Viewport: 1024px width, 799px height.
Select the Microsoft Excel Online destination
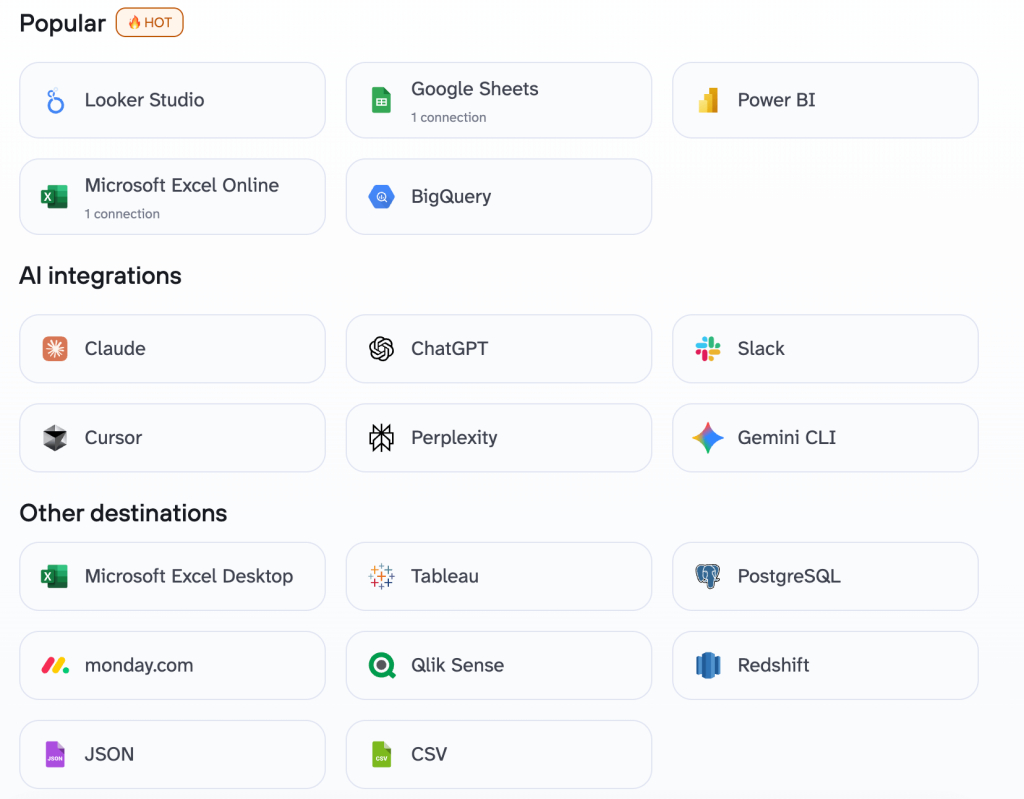(x=172, y=197)
